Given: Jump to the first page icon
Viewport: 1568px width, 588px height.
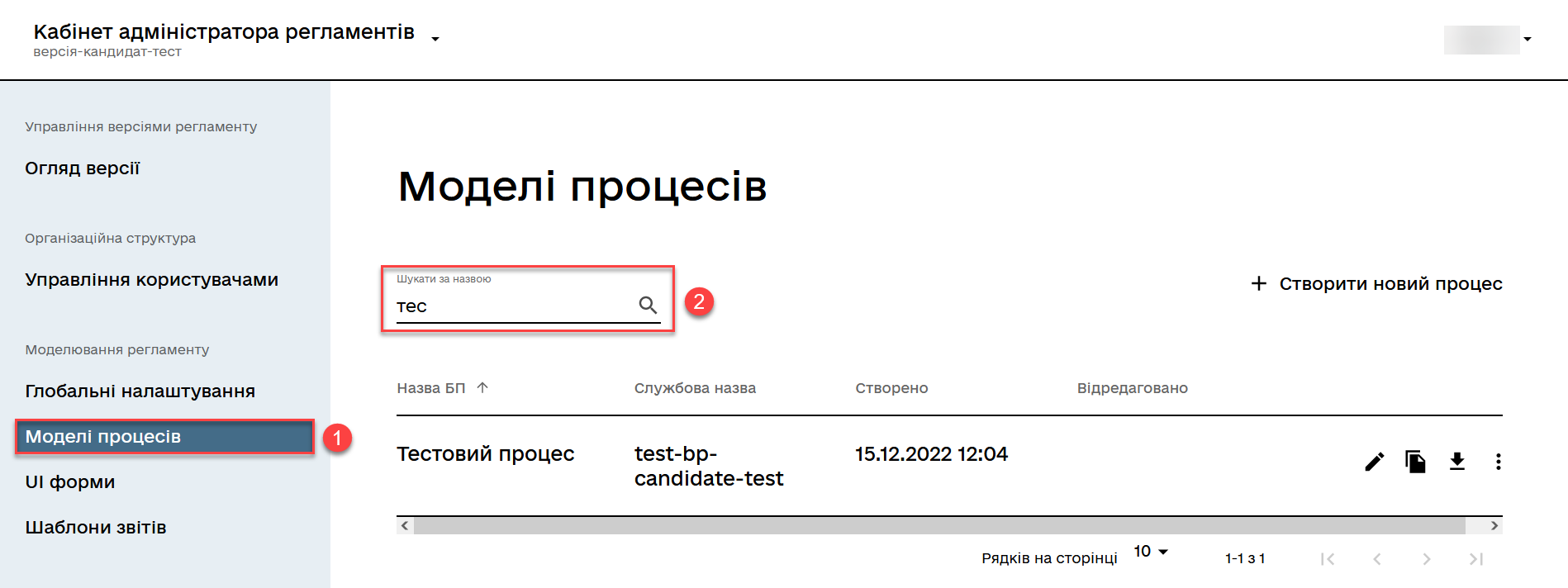Looking at the screenshot, I should pos(1328,559).
